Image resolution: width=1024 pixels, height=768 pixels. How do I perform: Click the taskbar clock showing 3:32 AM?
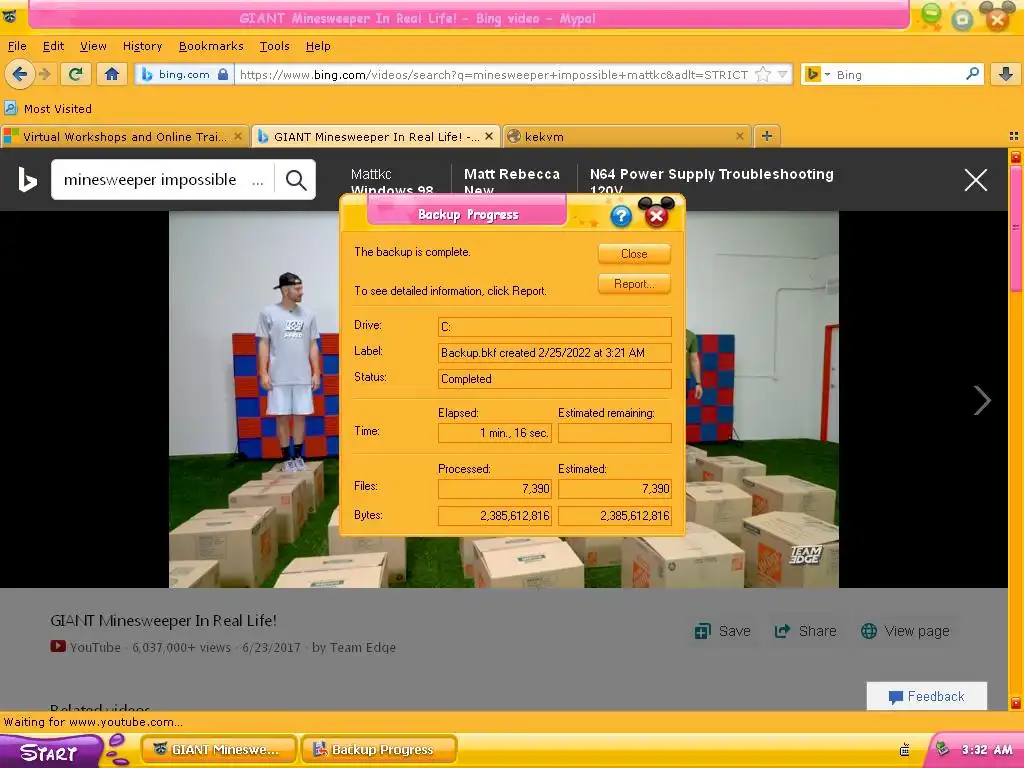coord(987,750)
